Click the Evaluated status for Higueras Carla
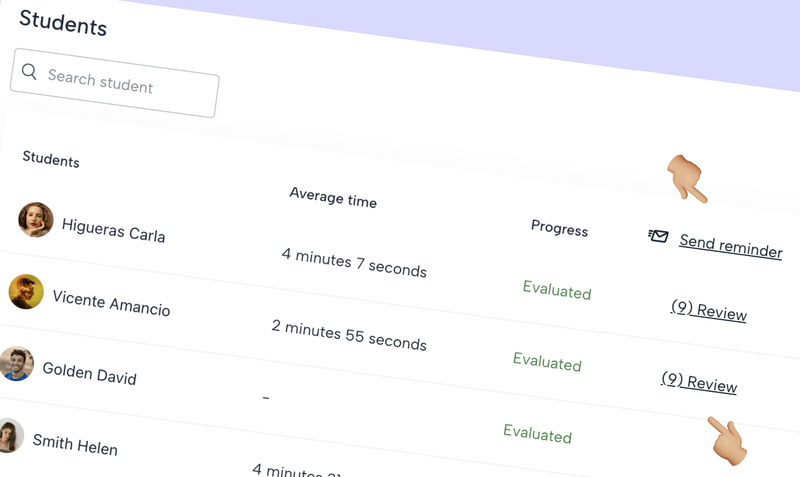This screenshot has height=477, width=800. point(556,291)
